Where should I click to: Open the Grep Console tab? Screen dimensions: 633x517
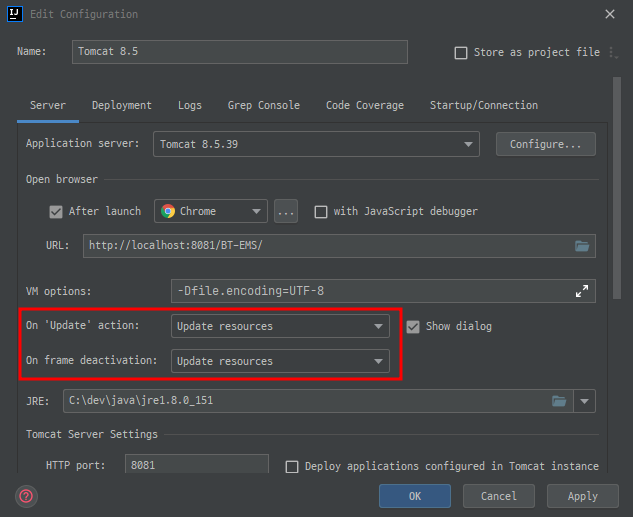[x=264, y=105]
